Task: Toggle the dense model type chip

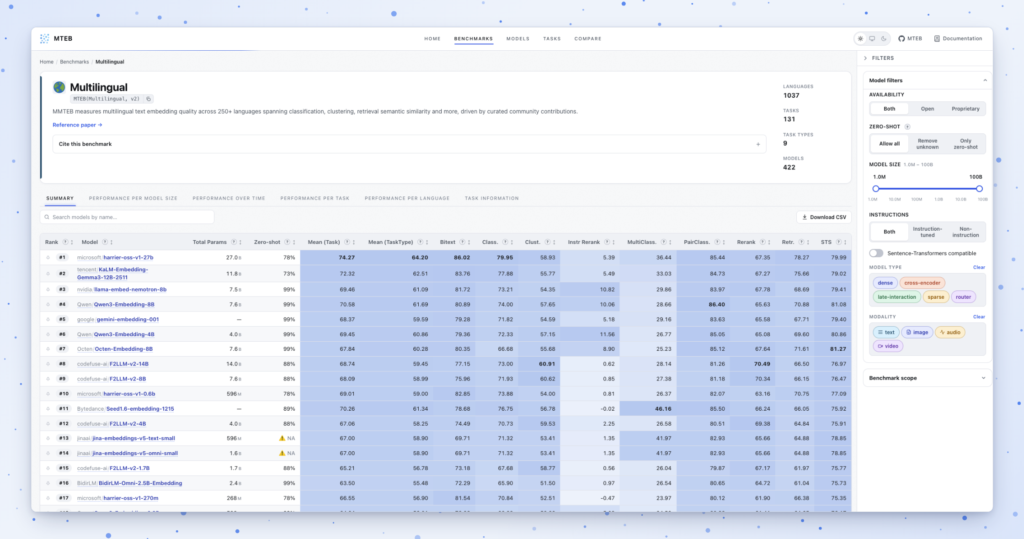Action: point(885,283)
